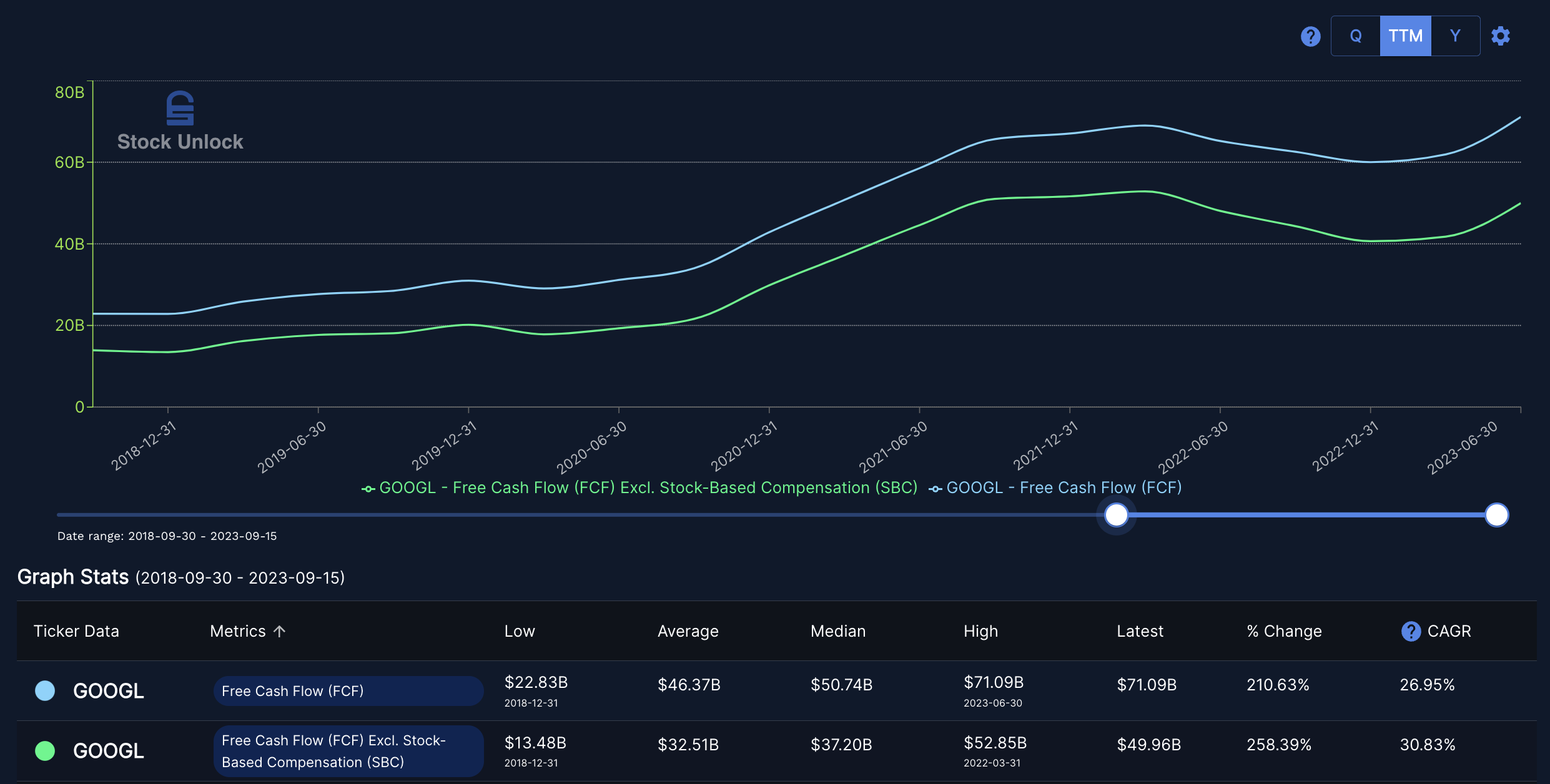Sort by the Metrics column arrow
Viewport: 1550px width, 784px height.
point(280,631)
